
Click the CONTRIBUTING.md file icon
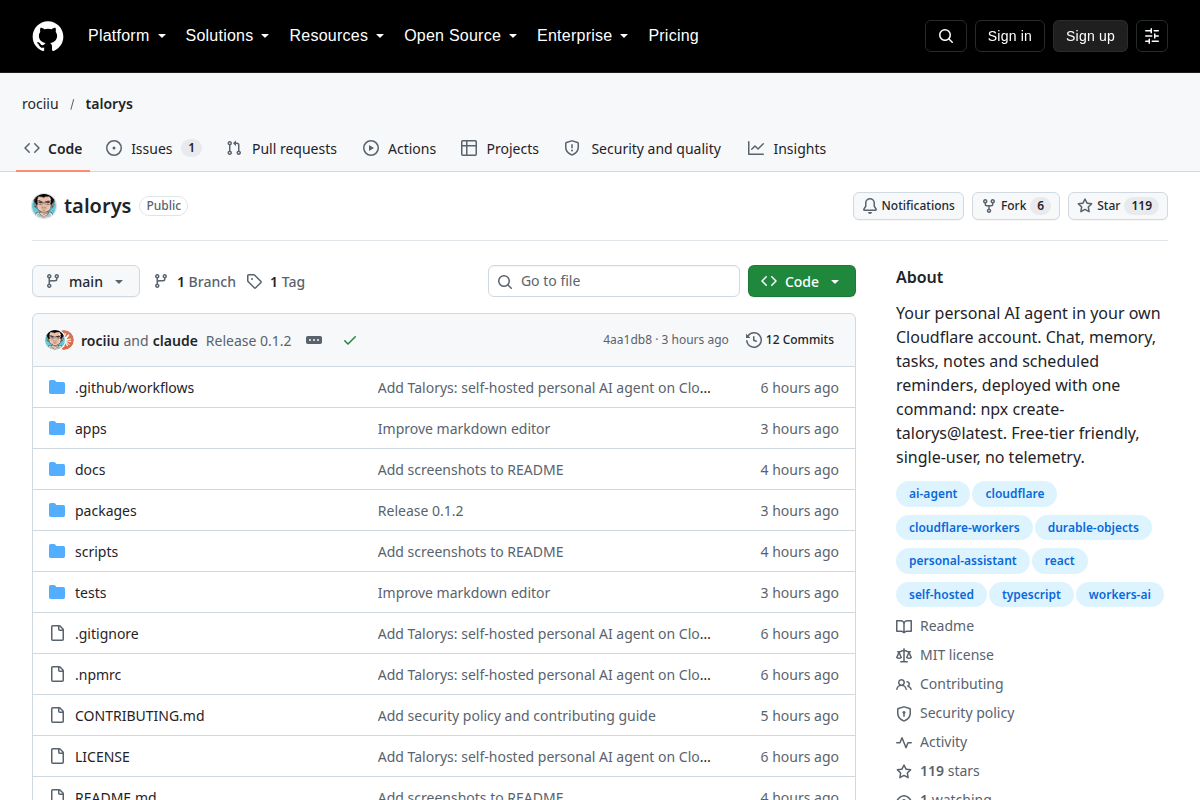coord(57,716)
